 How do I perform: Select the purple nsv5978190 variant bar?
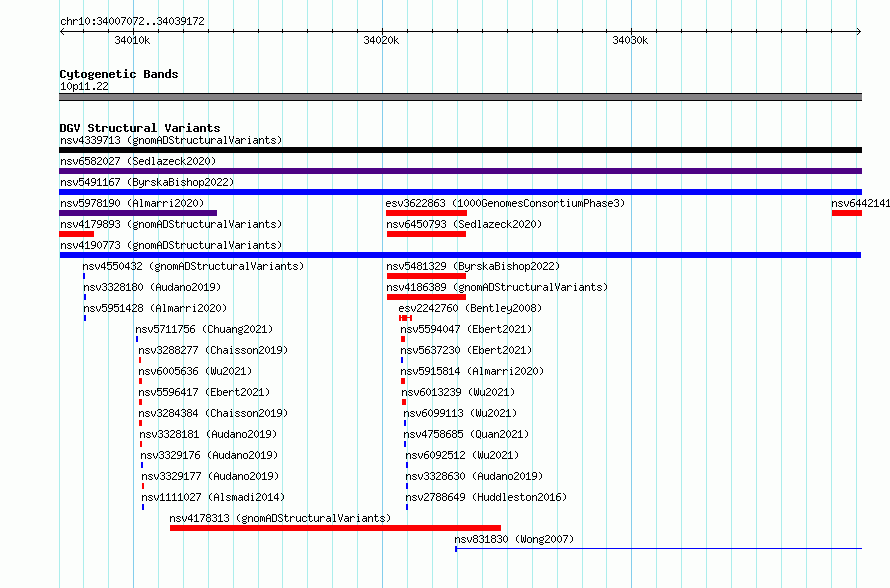coord(138,213)
